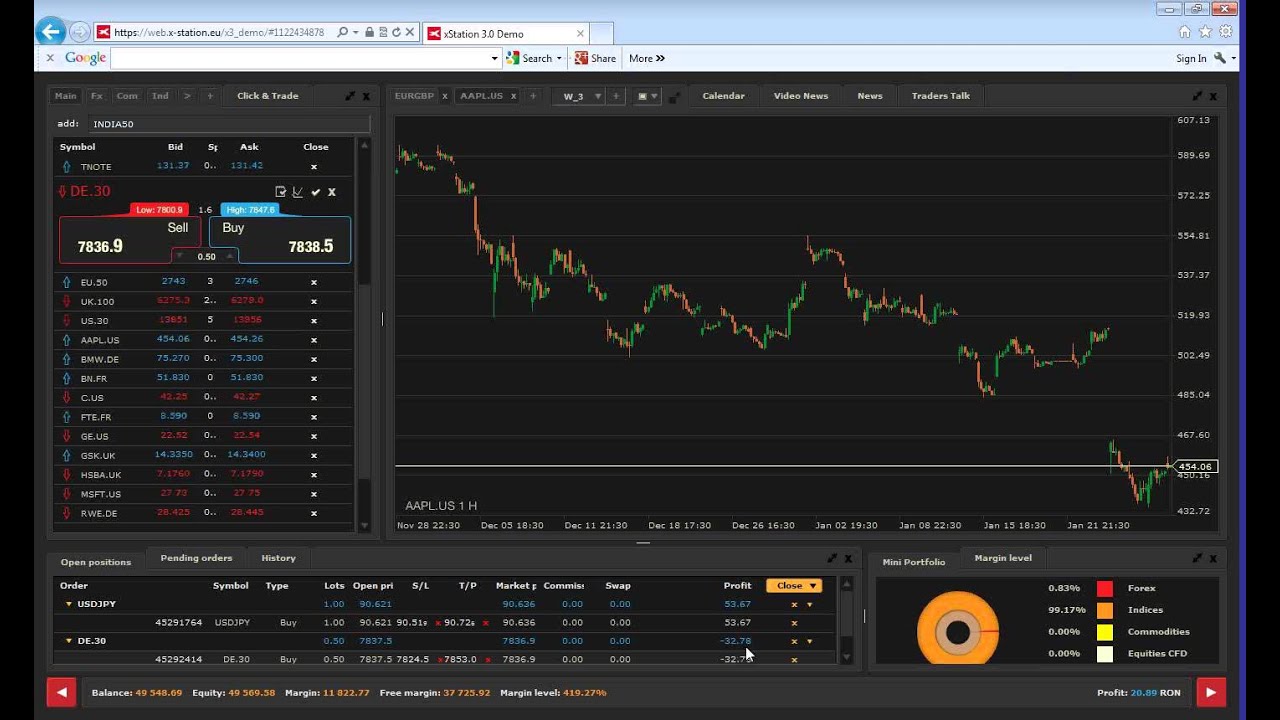1280x720 pixels.
Task: Add a new chart tab
Action: click(533, 96)
